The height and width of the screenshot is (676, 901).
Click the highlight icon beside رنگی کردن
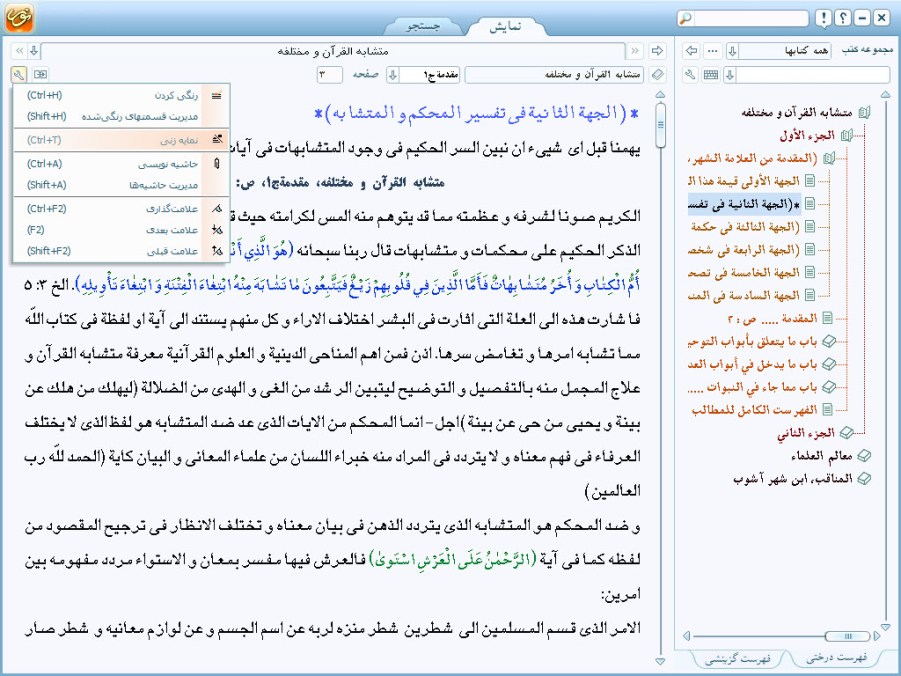pos(217,95)
